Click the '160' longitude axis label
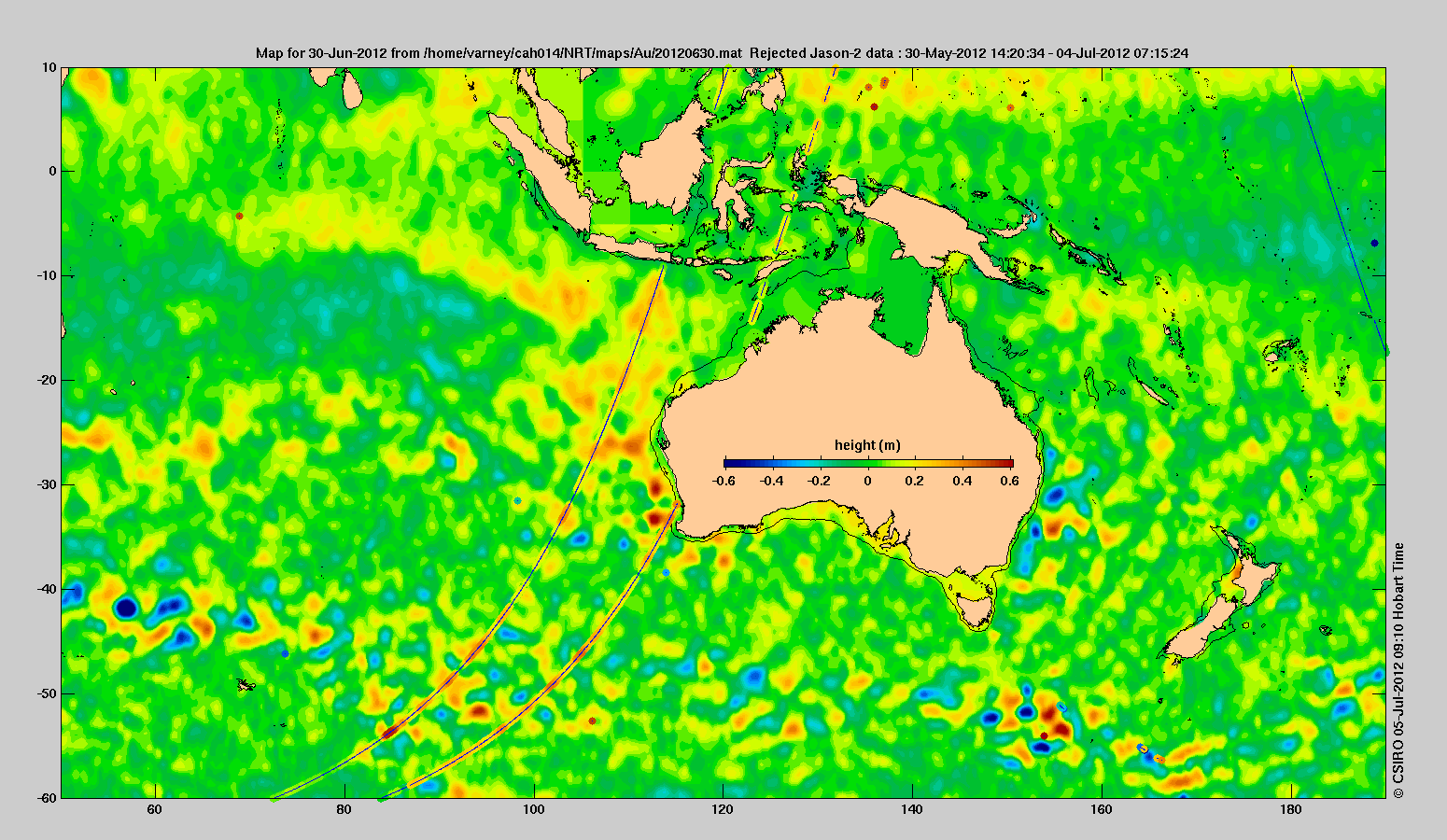The height and width of the screenshot is (840, 1447). (1102, 810)
